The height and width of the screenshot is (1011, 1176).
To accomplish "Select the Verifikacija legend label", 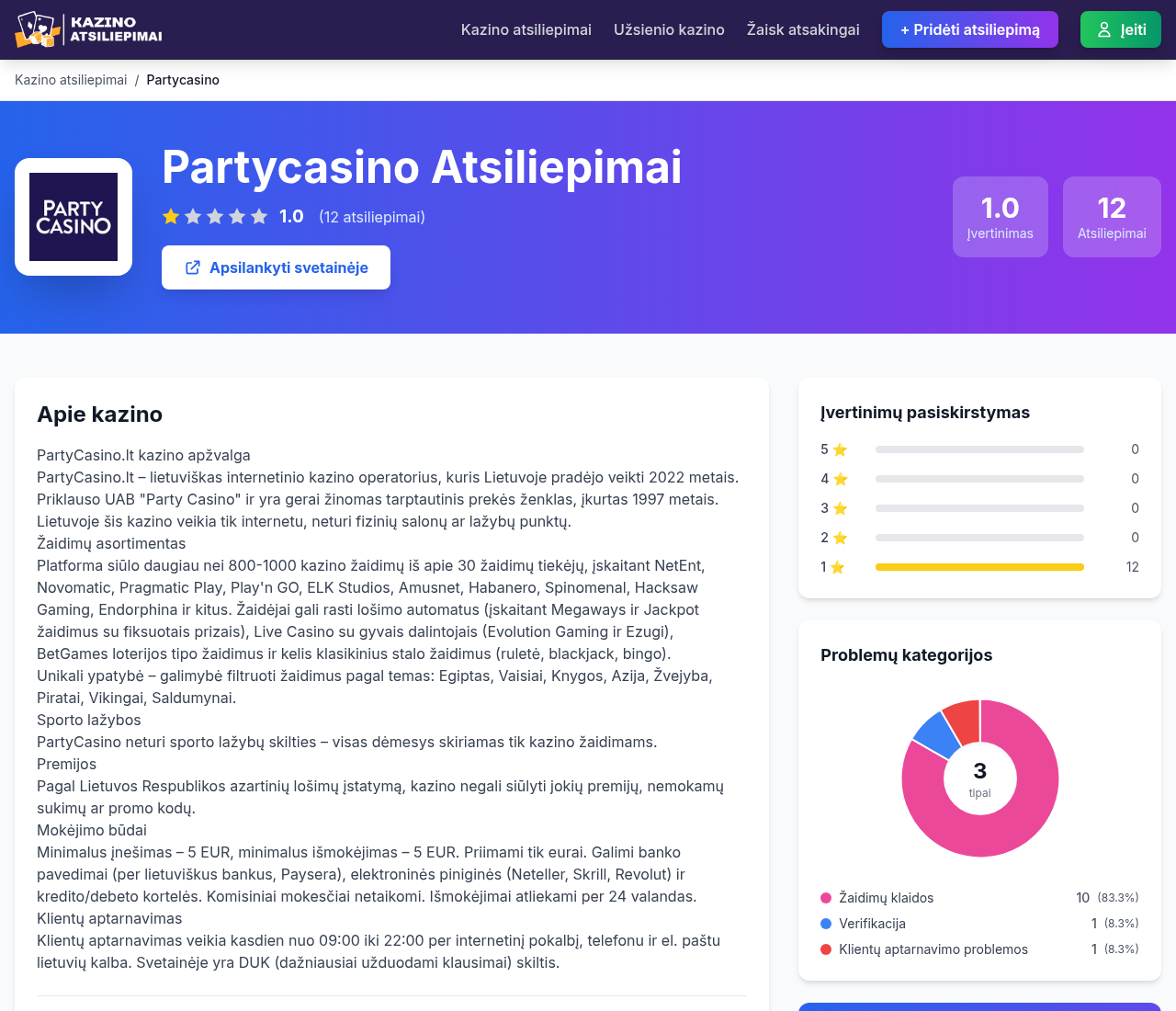I will tap(872, 924).
